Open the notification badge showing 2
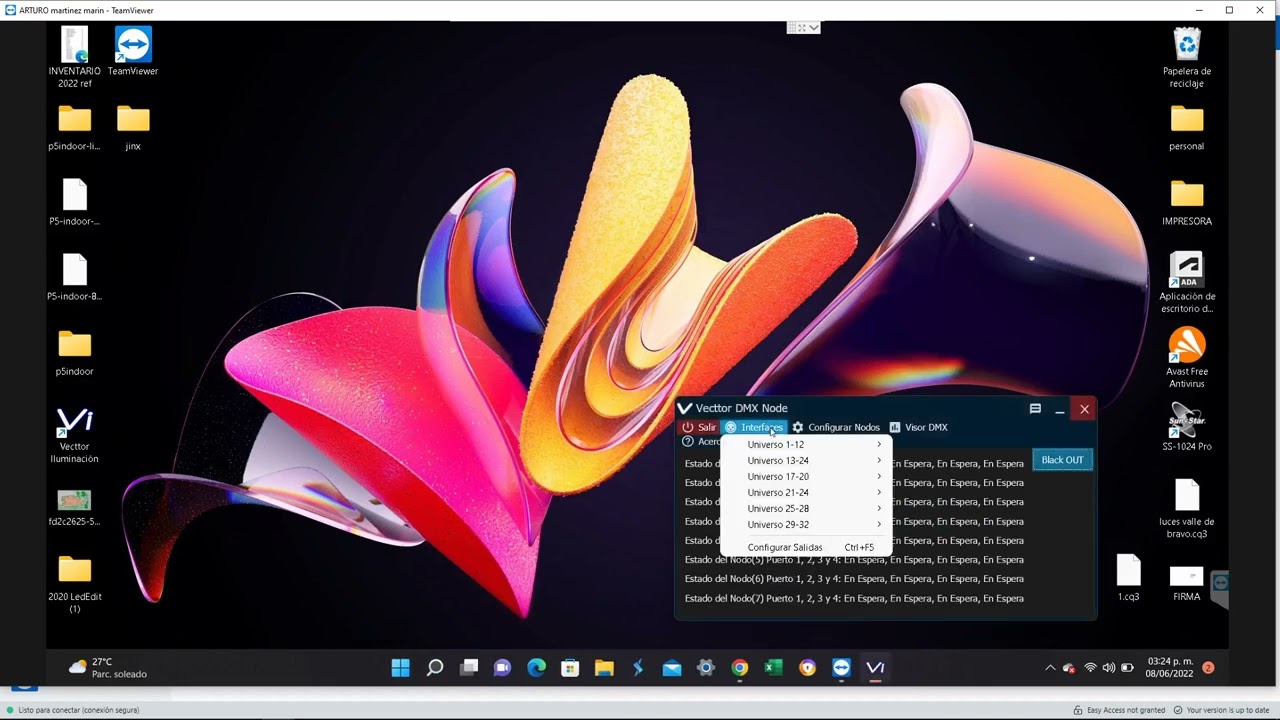Viewport: 1280px width, 720px height. 1208,667
